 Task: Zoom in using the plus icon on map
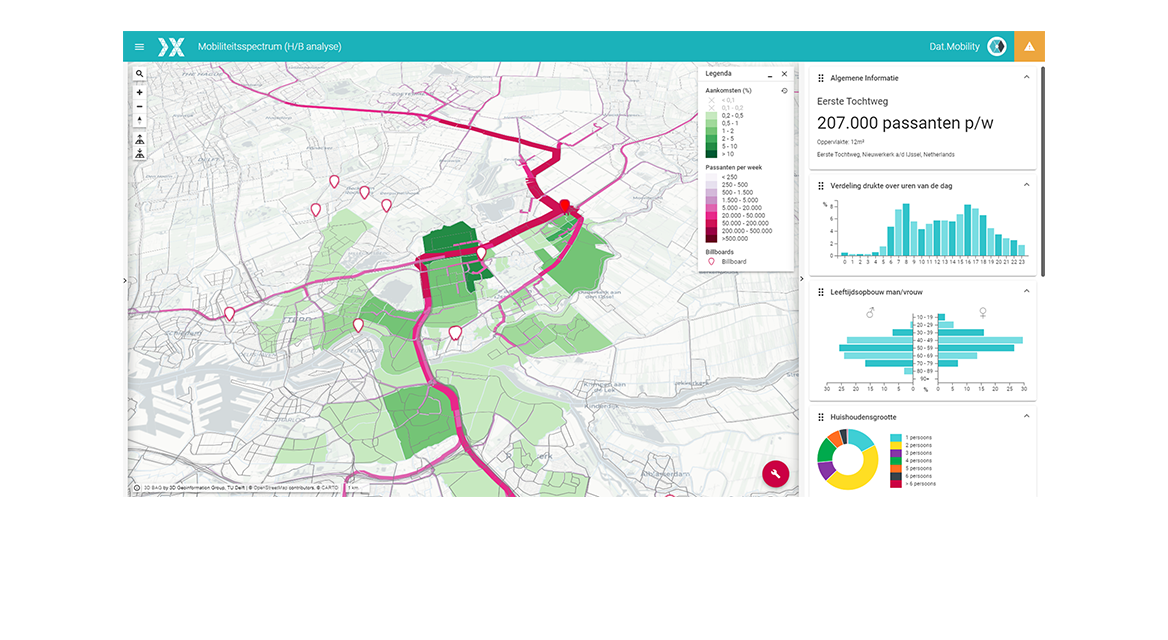(139, 92)
